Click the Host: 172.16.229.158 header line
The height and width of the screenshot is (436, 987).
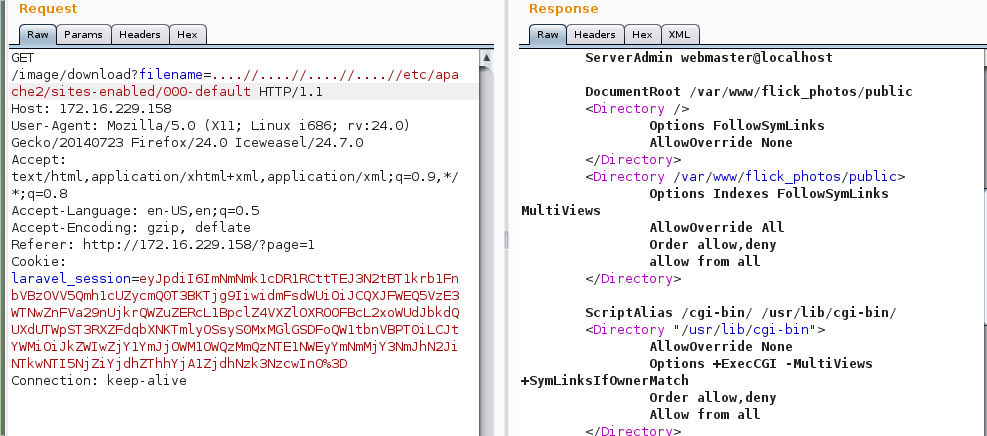click(x=91, y=109)
